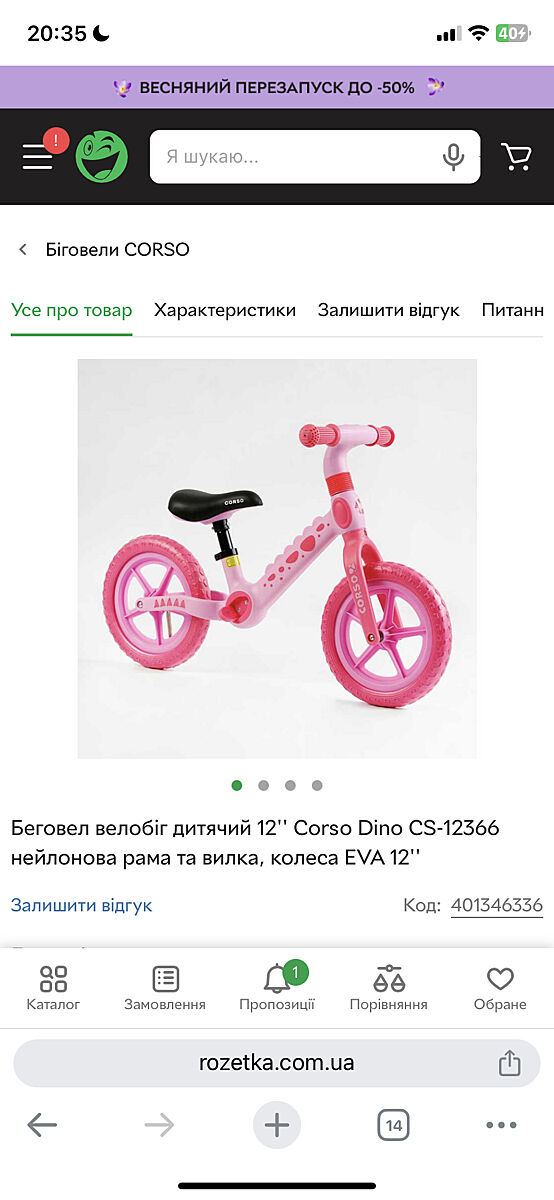Switch to the Характеристики tab
The height and width of the screenshot is (1200, 554).
click(x=225, y=310)
